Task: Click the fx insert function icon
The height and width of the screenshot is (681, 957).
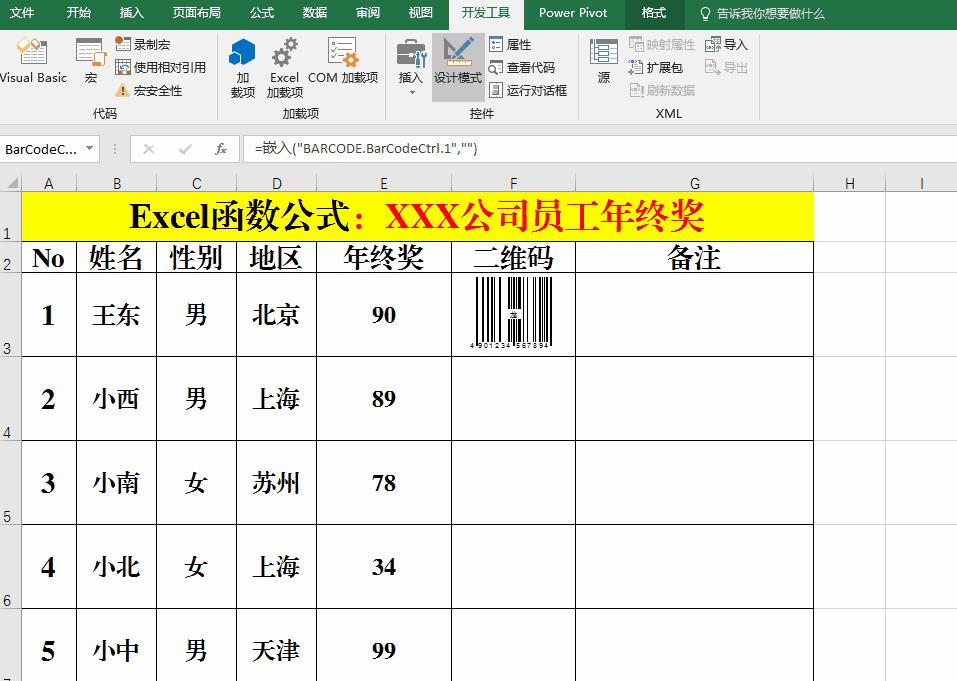Action: point(221,149)
